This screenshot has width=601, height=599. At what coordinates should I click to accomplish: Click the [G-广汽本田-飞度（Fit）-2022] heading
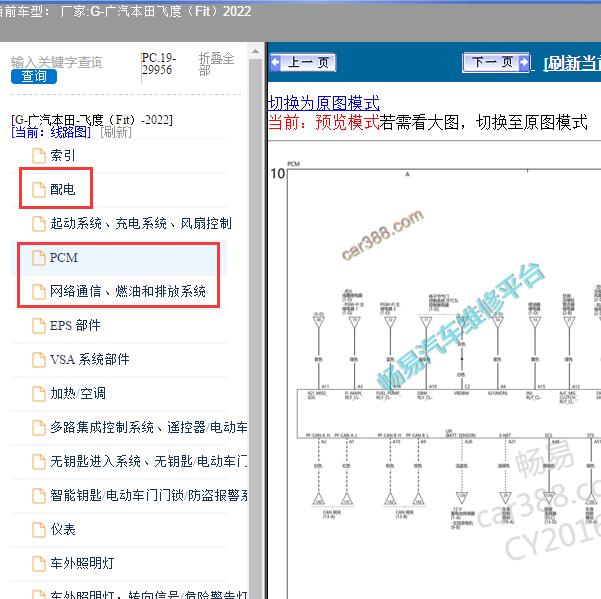tap(92, 120)
